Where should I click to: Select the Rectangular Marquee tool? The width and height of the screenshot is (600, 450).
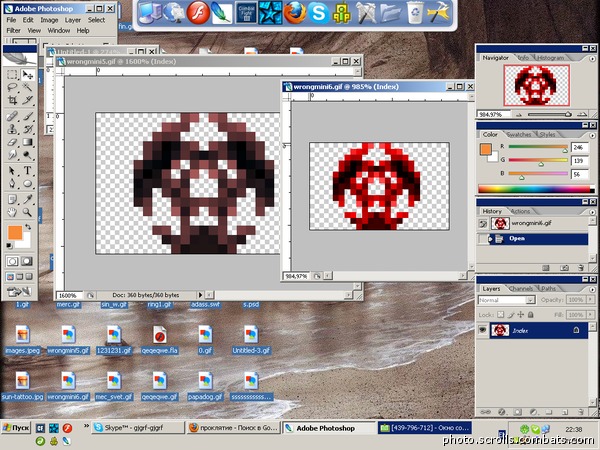point(12,75)
